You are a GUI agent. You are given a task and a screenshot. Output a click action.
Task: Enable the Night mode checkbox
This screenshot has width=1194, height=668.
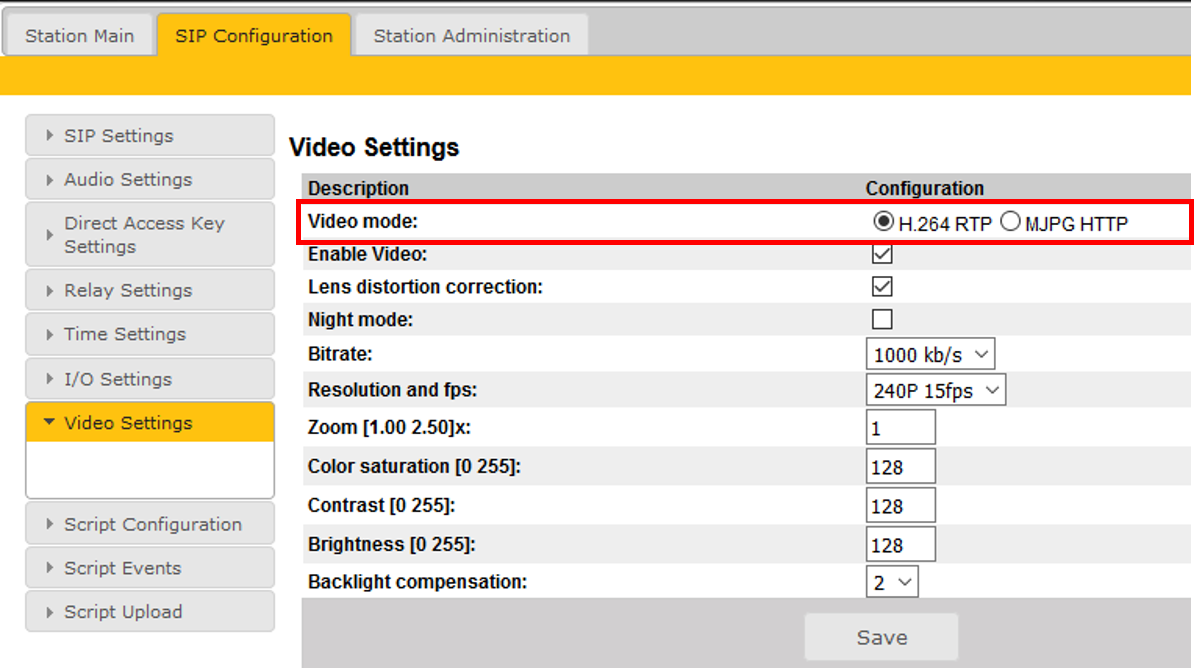coord(882,320)
